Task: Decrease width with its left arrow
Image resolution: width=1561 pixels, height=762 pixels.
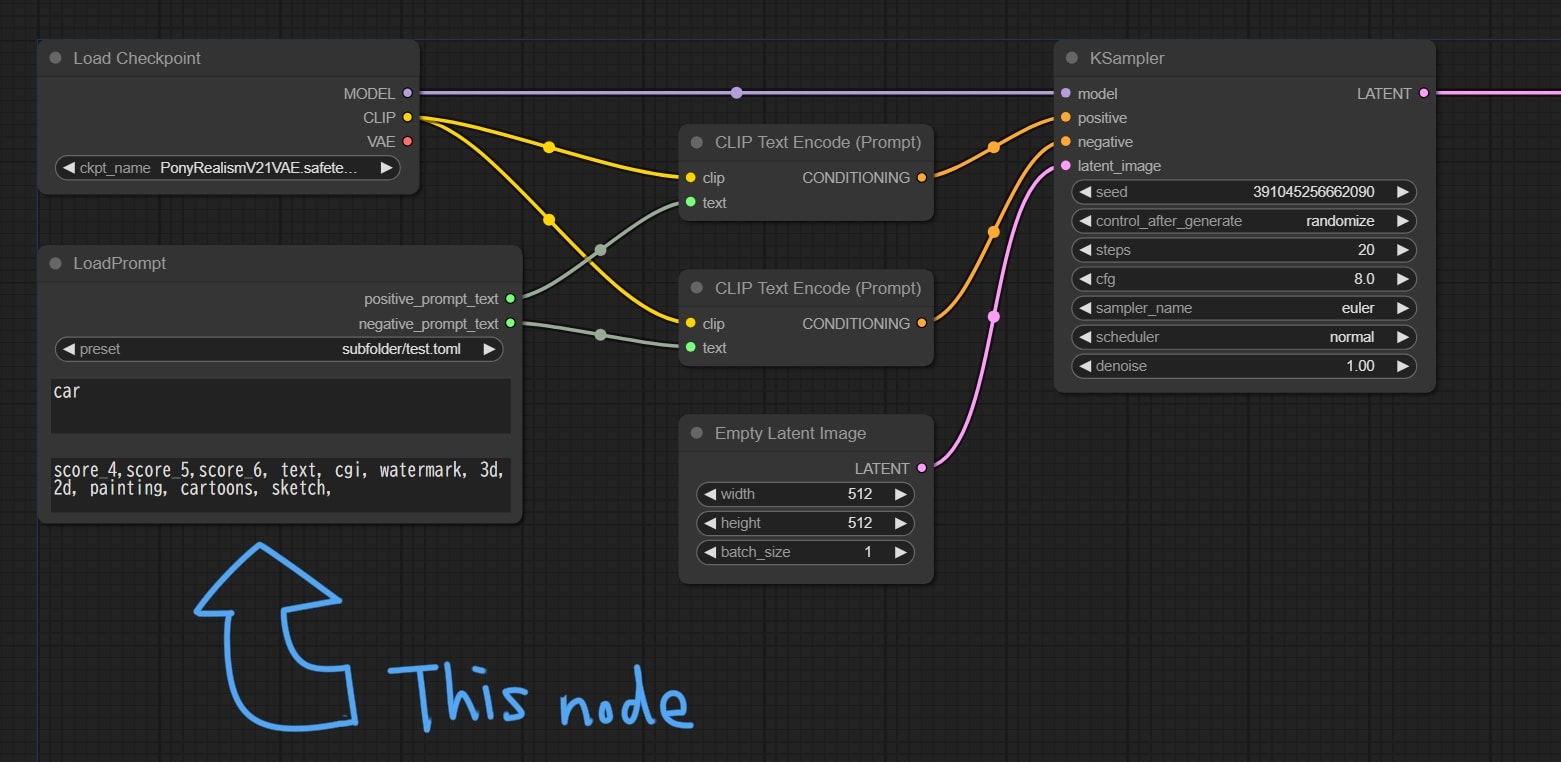Action: (x=710, y=494)
